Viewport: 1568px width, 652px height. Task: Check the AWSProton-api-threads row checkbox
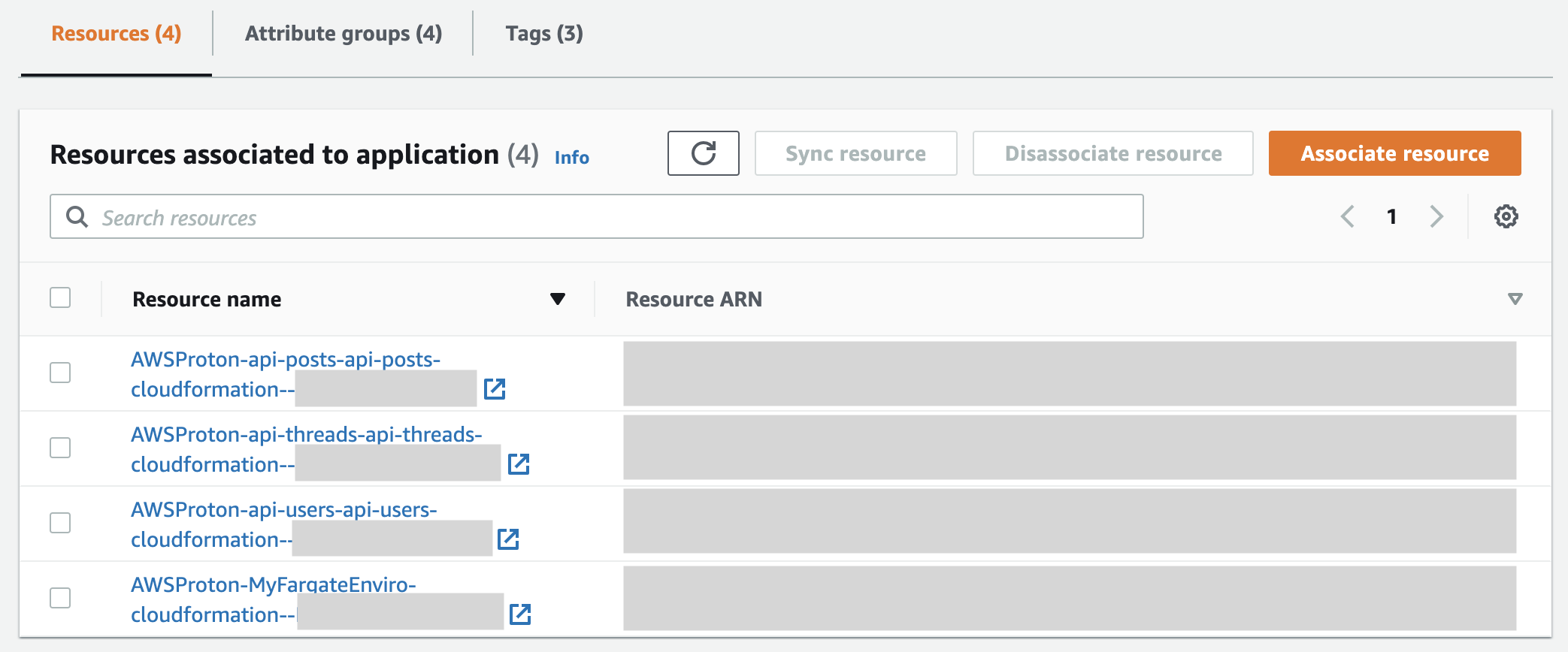[60, 448]
